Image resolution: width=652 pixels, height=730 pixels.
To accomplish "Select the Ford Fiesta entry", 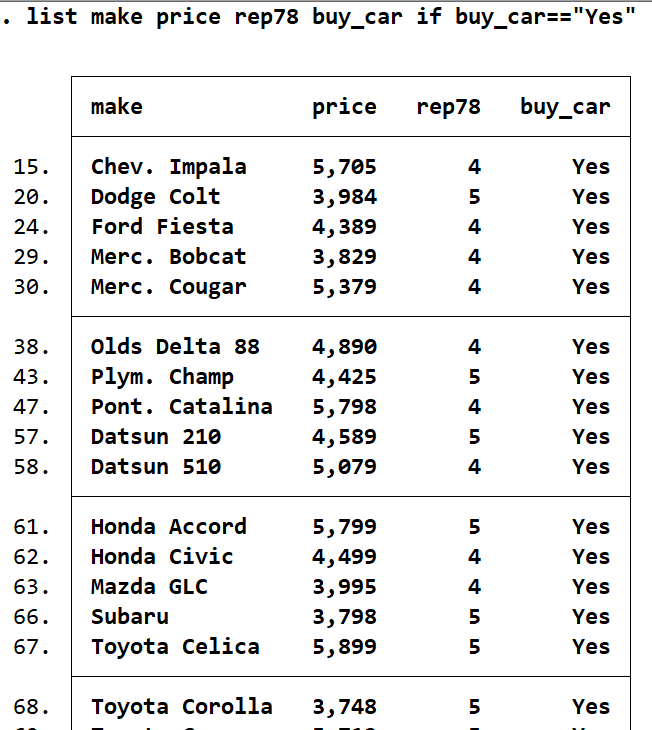I will click(x=162, y=227).
